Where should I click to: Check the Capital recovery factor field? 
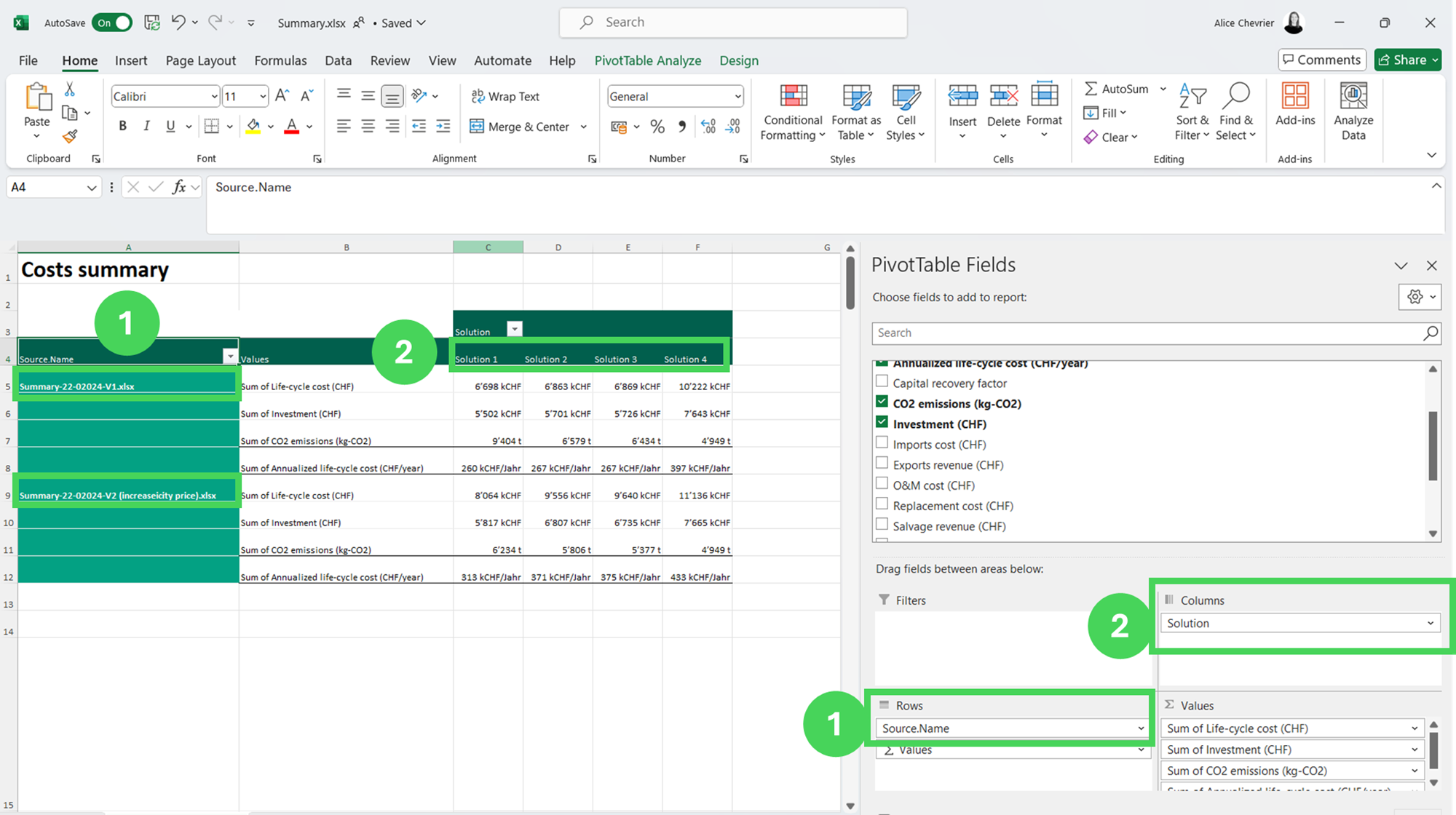(882, 381)
